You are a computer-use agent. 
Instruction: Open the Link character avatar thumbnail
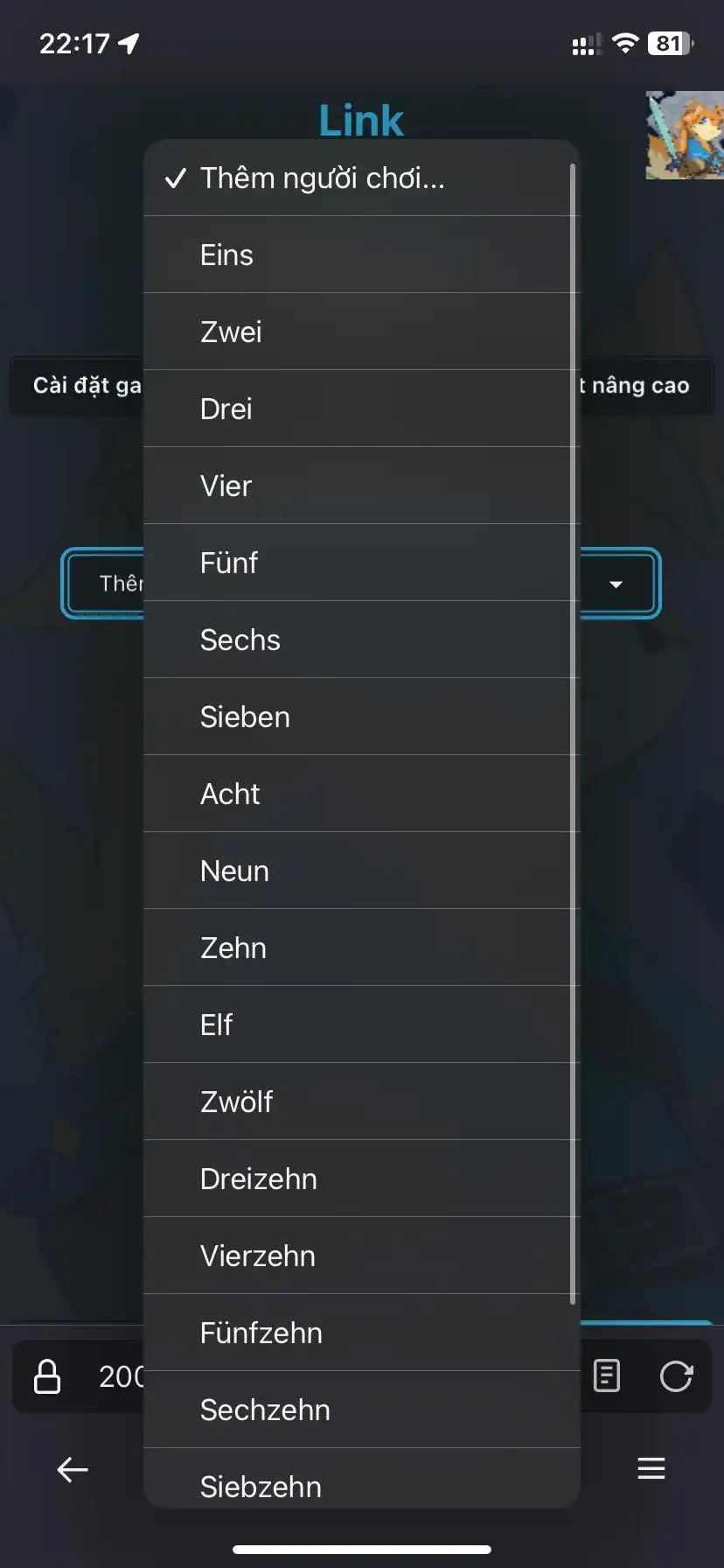(685, 136)
